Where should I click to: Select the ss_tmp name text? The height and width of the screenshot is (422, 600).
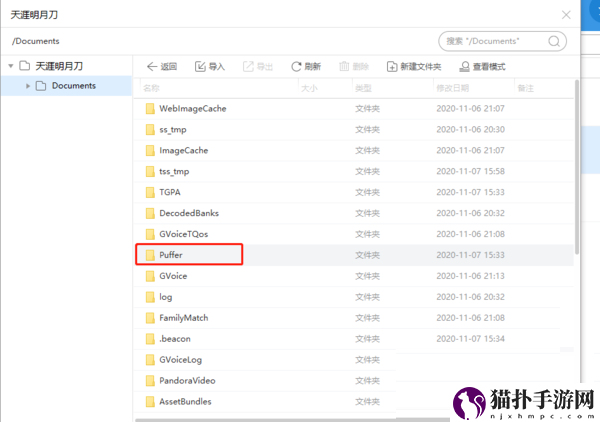173,130
